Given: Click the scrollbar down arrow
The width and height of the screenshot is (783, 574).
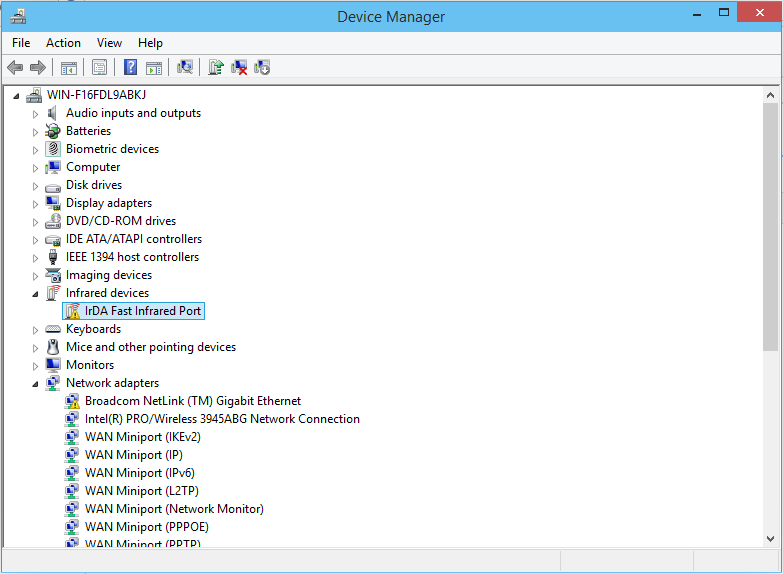Looking at the screenshot, I should point(771,539).
